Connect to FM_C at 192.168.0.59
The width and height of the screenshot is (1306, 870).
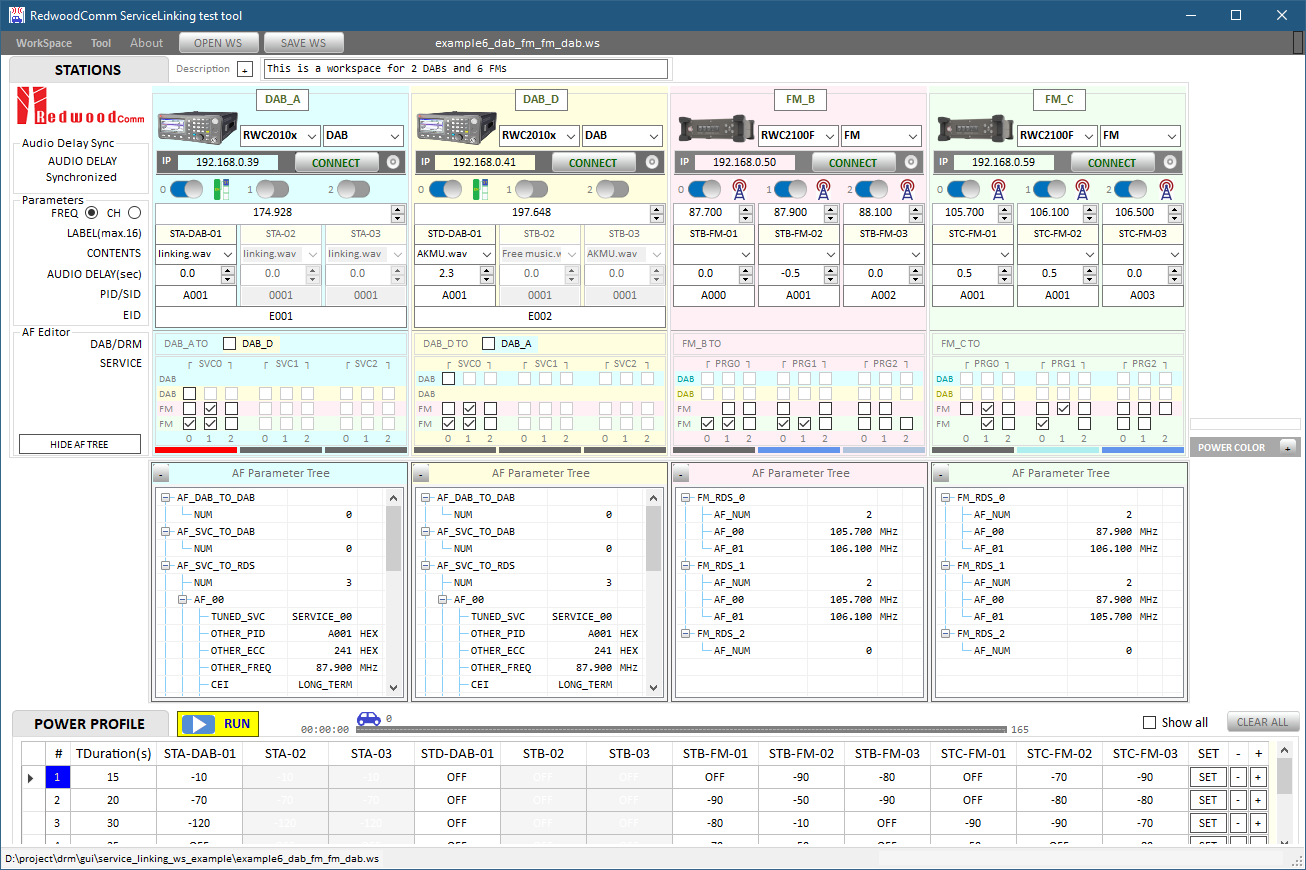(x=1112, y=162)
